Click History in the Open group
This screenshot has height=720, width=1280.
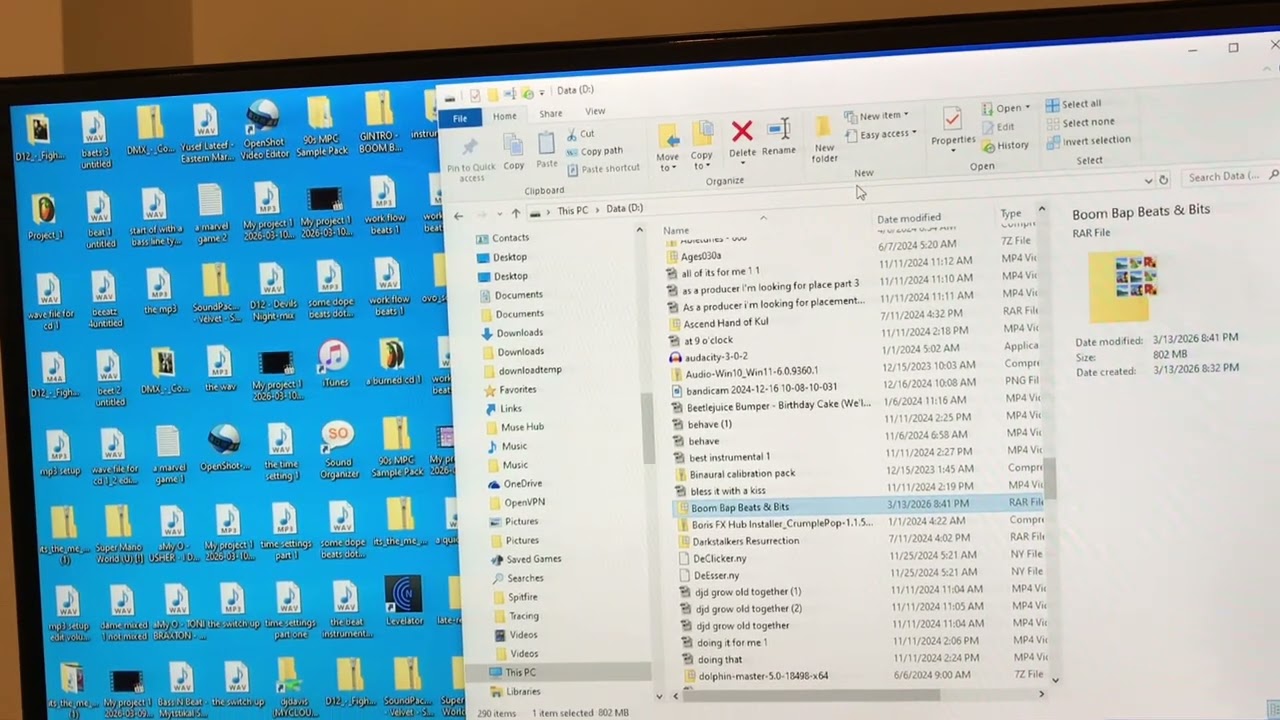[1005, 145]
